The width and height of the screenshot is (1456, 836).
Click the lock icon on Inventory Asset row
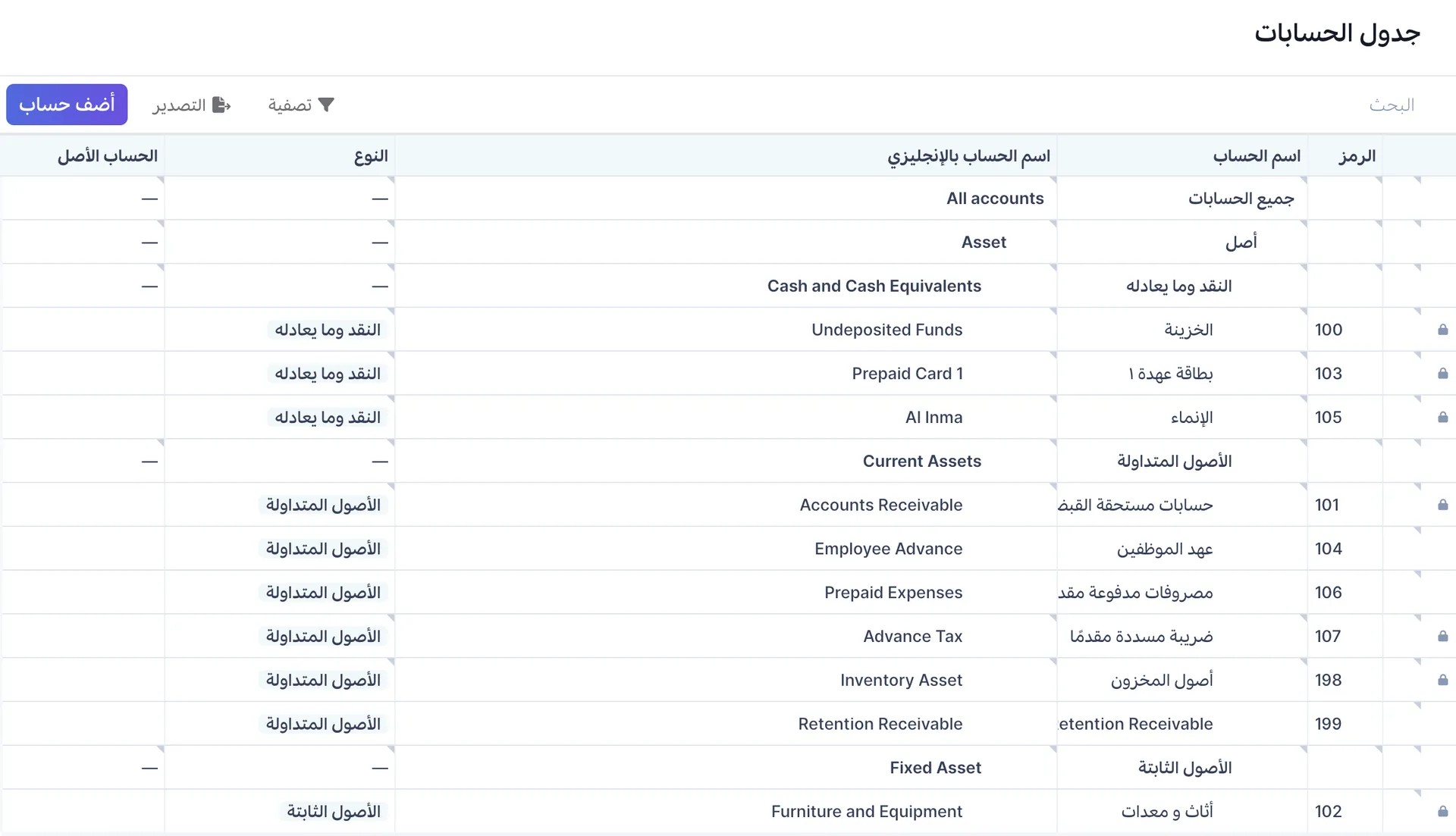[1442, 680]
